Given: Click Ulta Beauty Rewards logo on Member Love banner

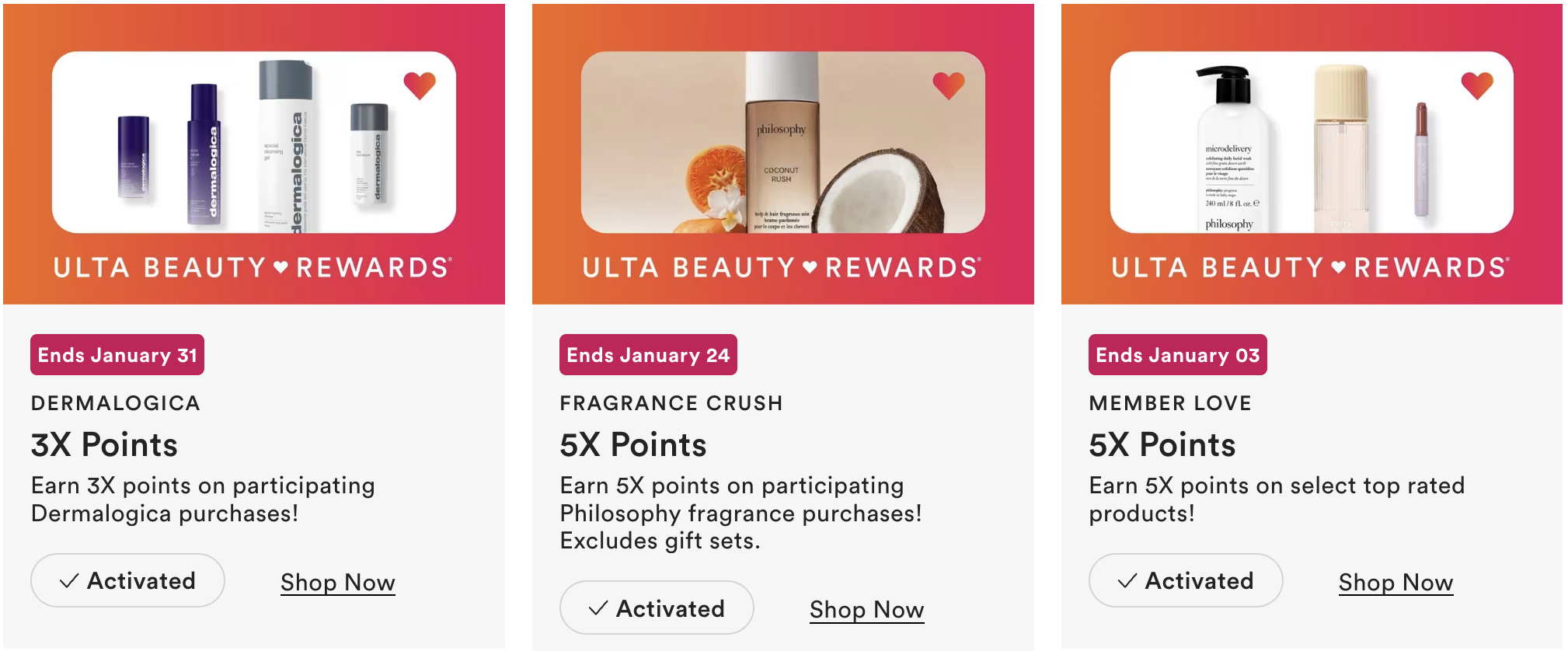Looking at the screenshot, I should point(1310,268).
